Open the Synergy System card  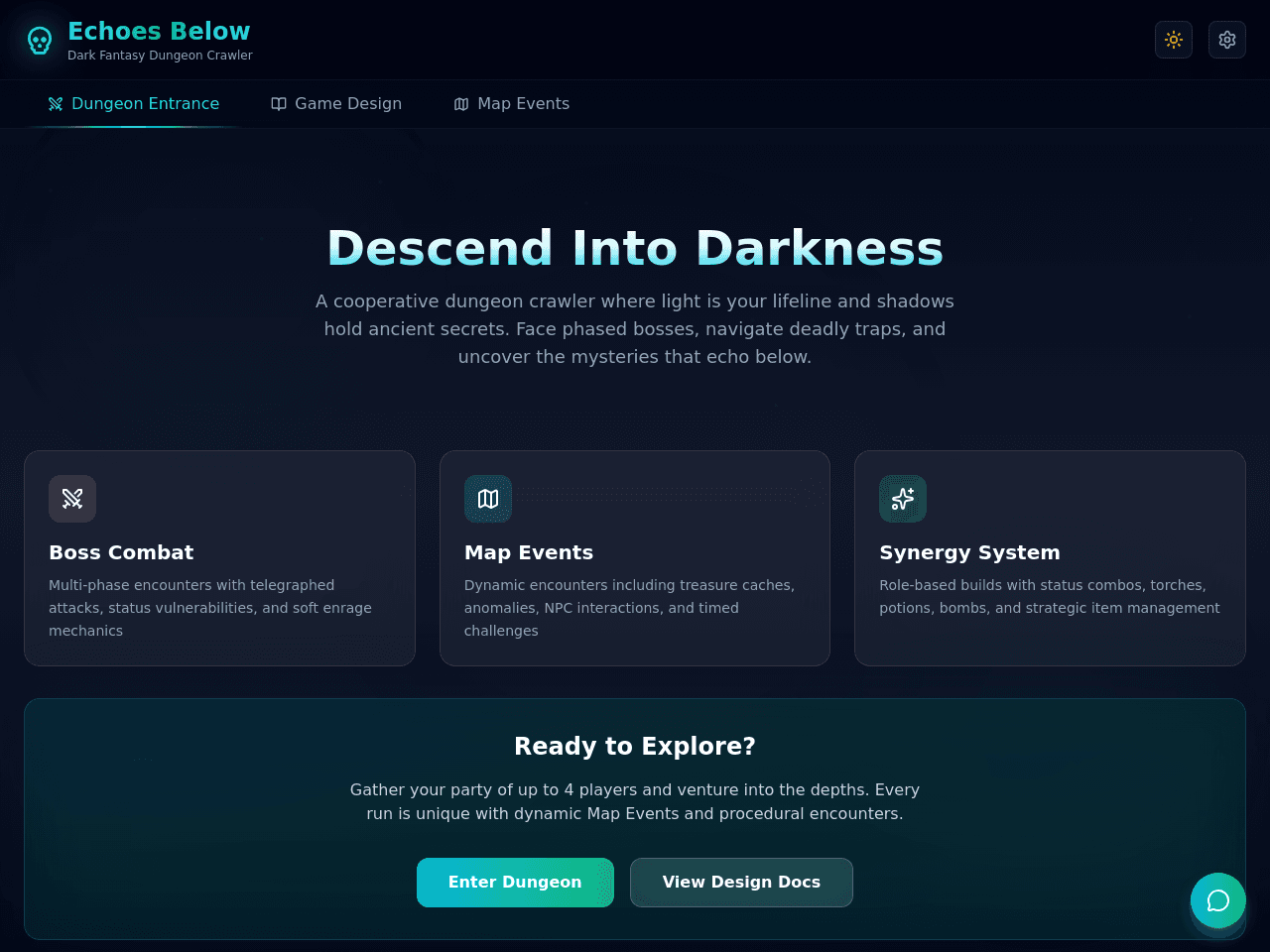[x=1050, y=558]
